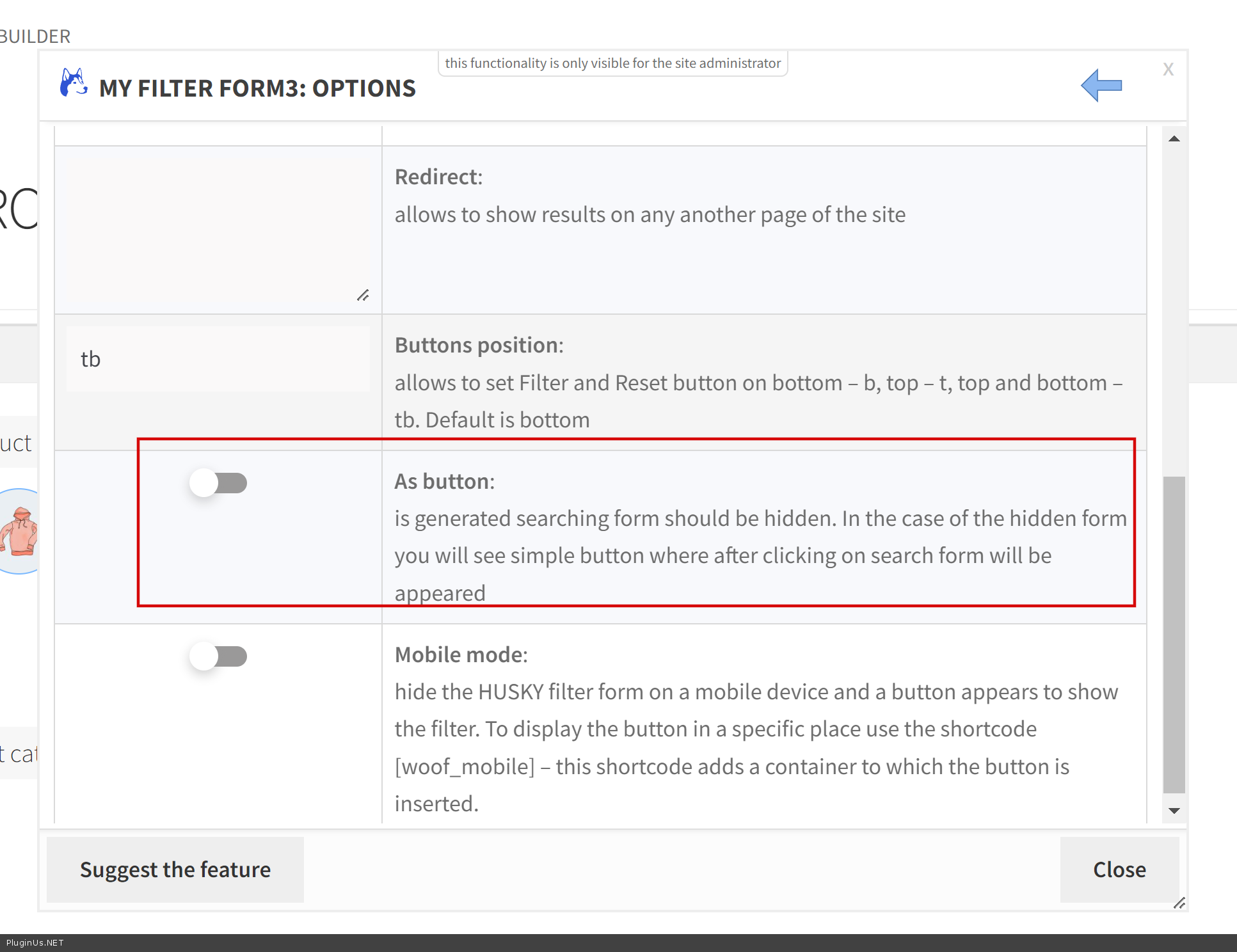This screenshot has width=1237, height=952.
Task: Click the Redirect textarea resize handle
Action: [363, 295]
